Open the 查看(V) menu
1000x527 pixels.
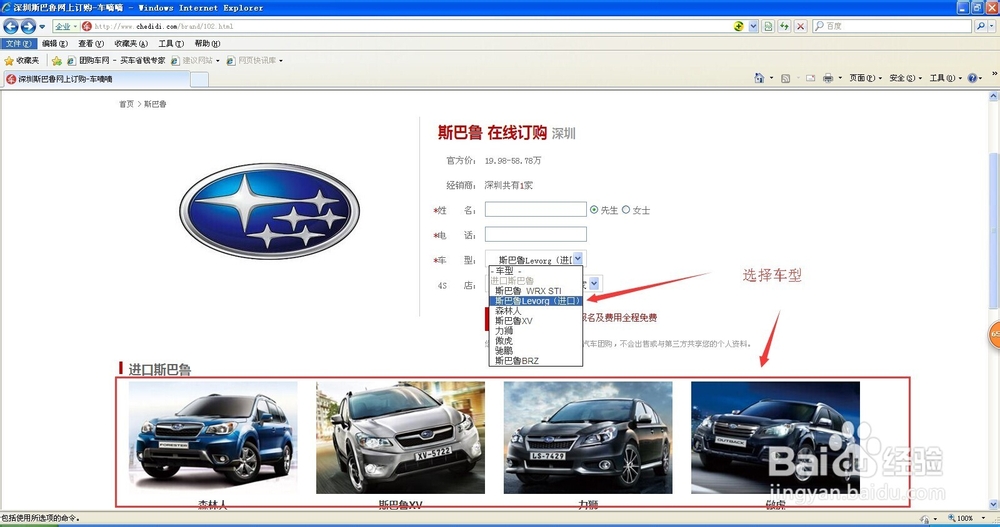[x=91, y=43]
